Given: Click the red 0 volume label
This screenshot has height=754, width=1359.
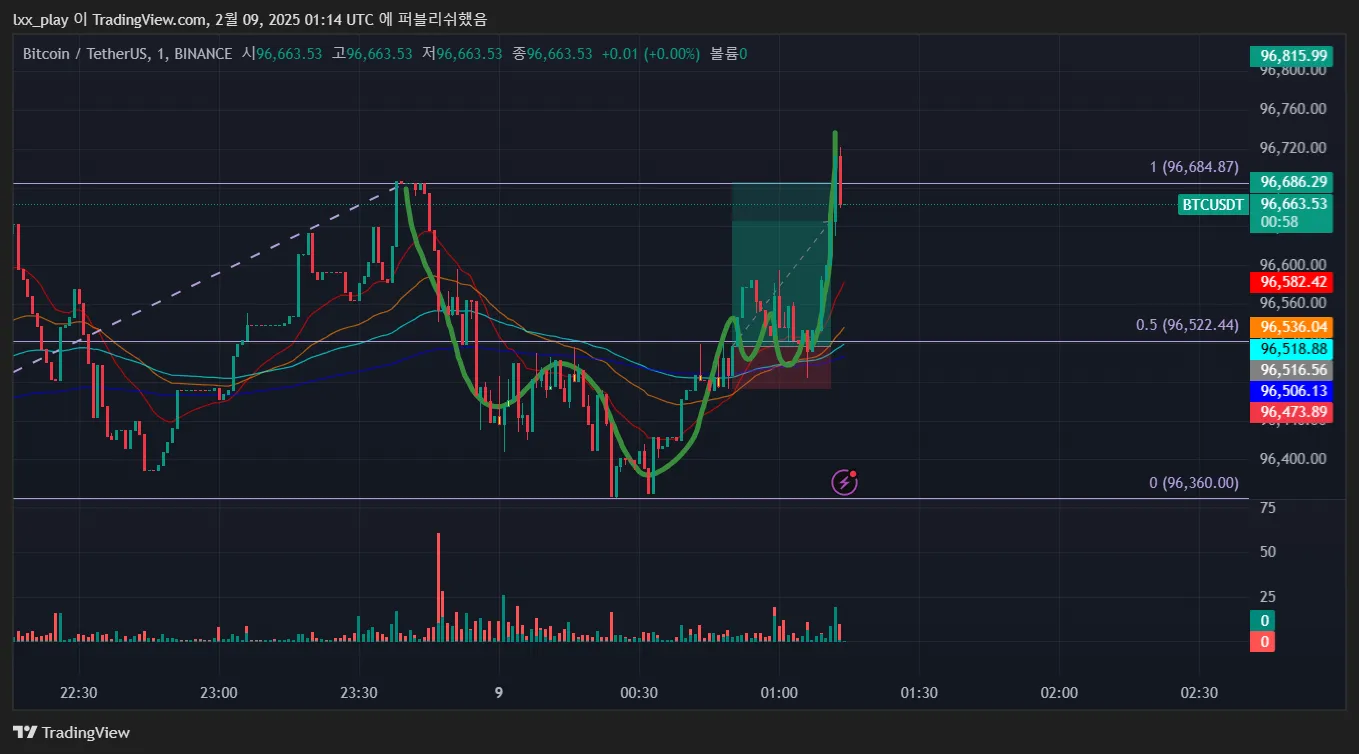Looking at the screenshot, I should coord(1263,642).
